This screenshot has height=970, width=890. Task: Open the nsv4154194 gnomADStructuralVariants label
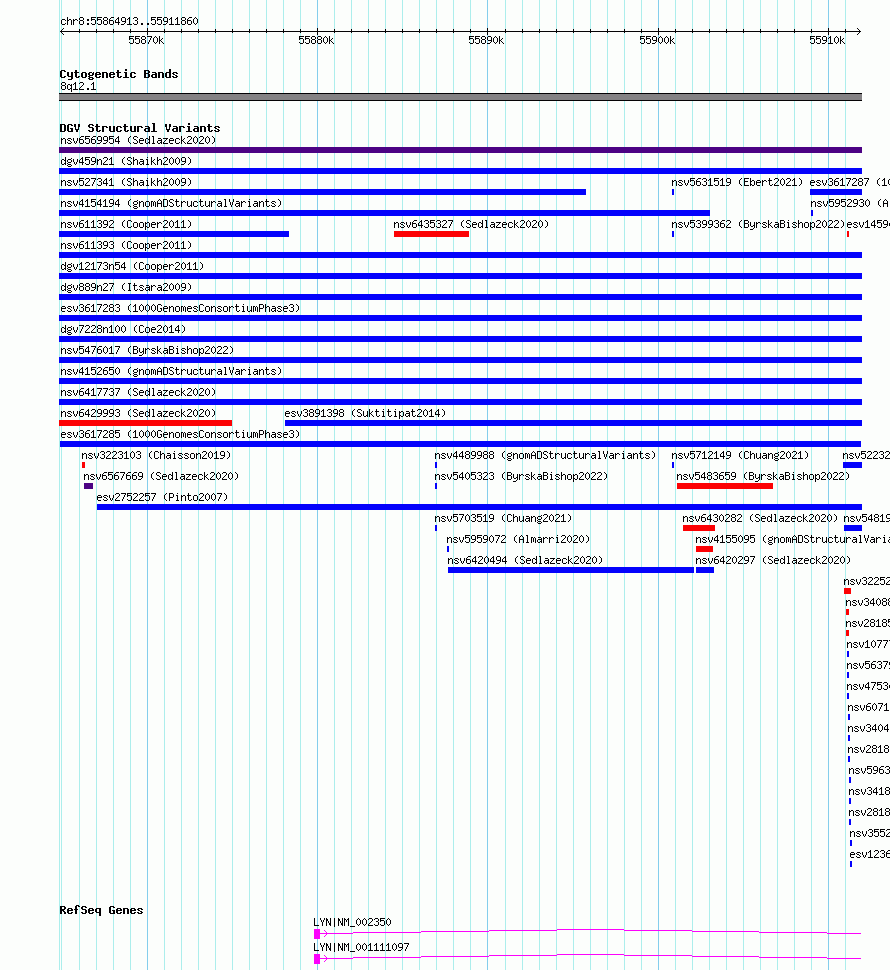(171, 204)
